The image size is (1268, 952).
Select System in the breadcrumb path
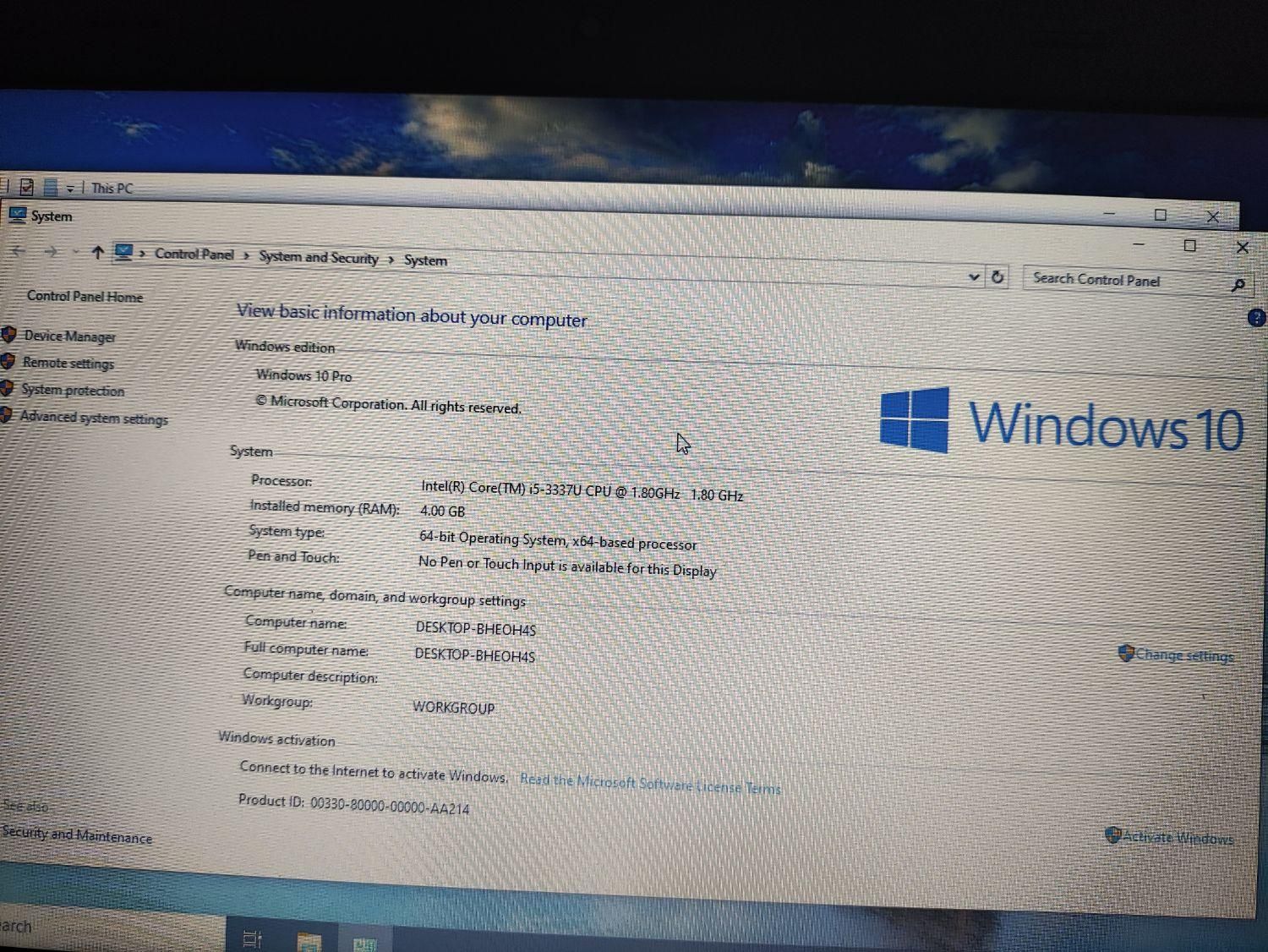[425, 260]
